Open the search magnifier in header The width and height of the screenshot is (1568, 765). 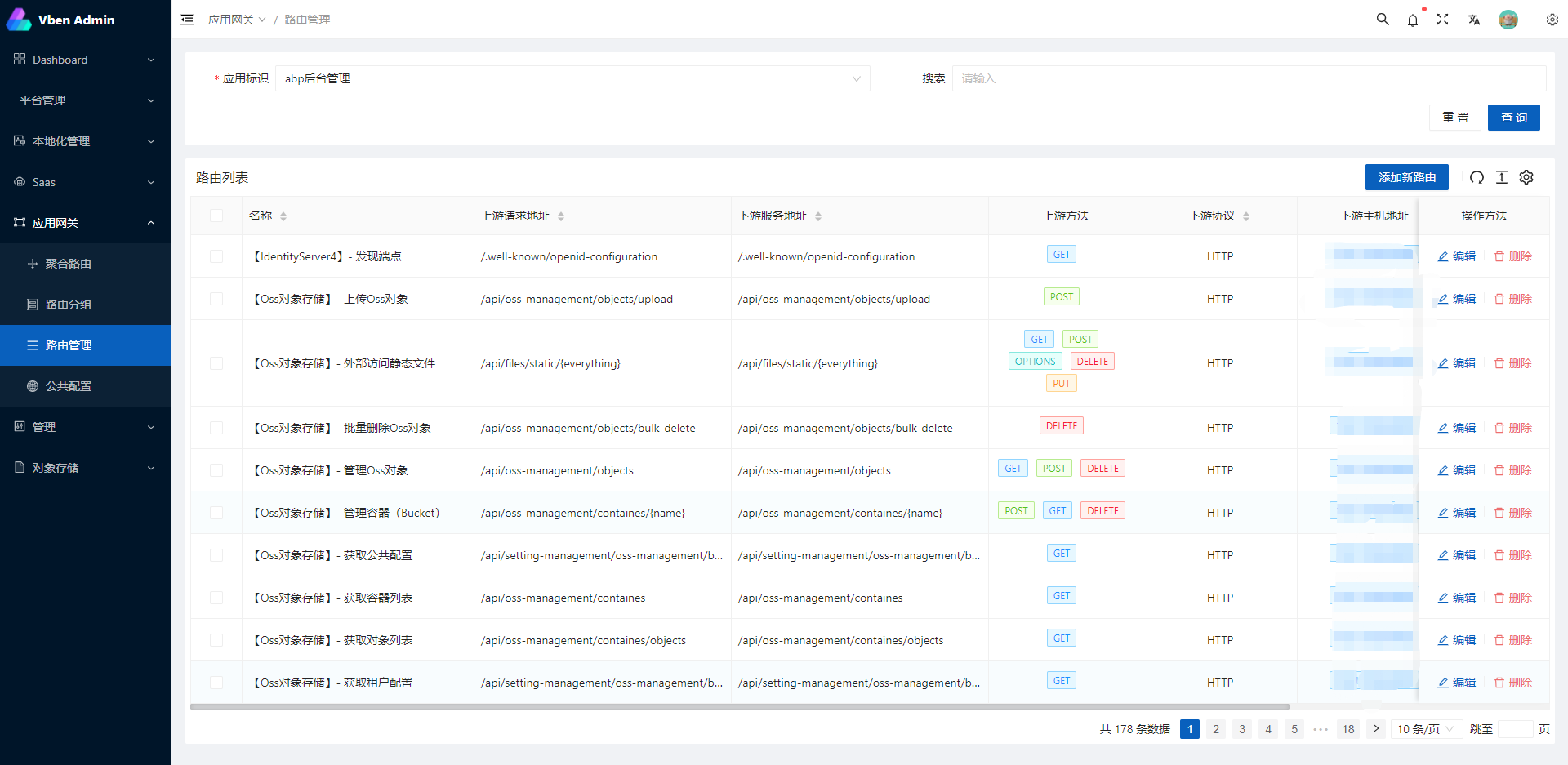click(1383, 20)
